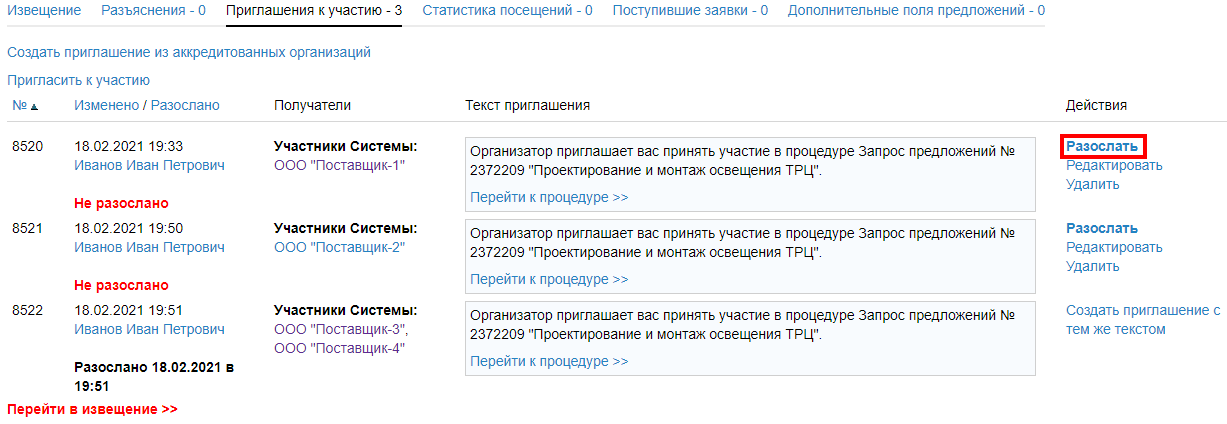Click the Пригласить к участию link
This screenshot has width=1227, height=424.
(78, 80)
